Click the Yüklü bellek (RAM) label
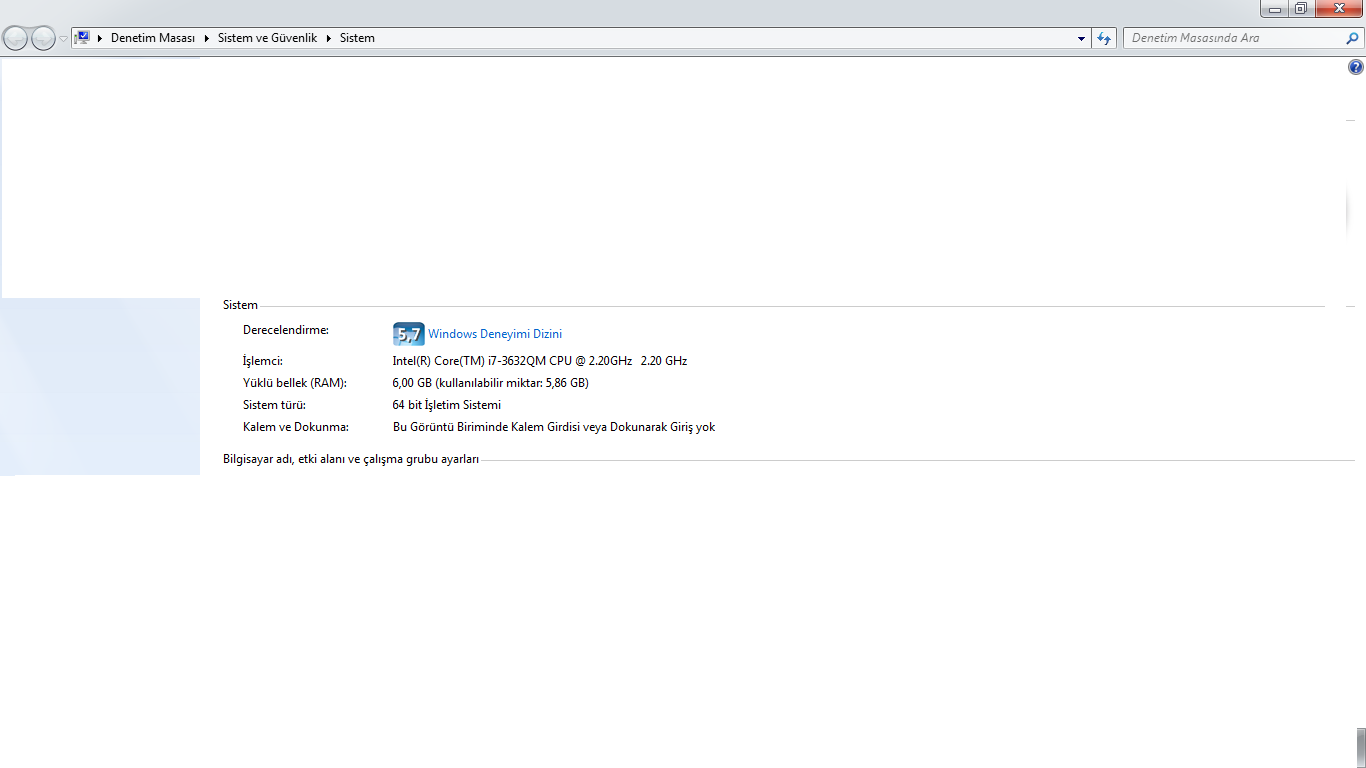The width and height of the screenshot is (1366, 768). (295, 383)
